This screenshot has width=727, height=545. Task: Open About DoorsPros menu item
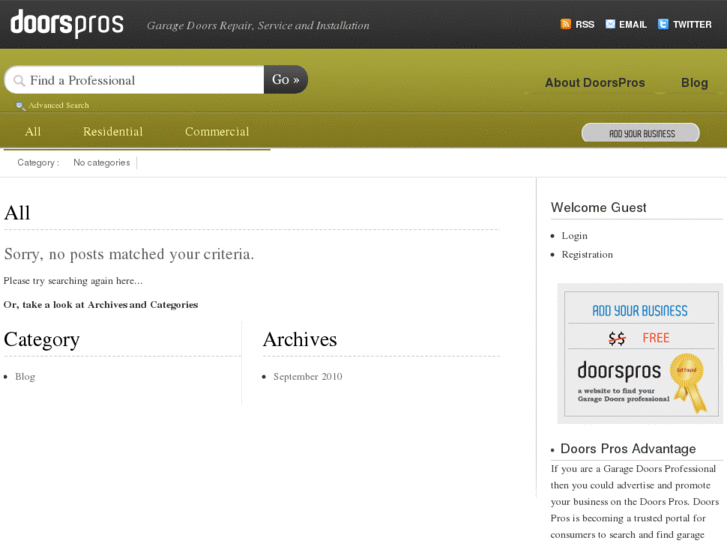coord(595,83)
